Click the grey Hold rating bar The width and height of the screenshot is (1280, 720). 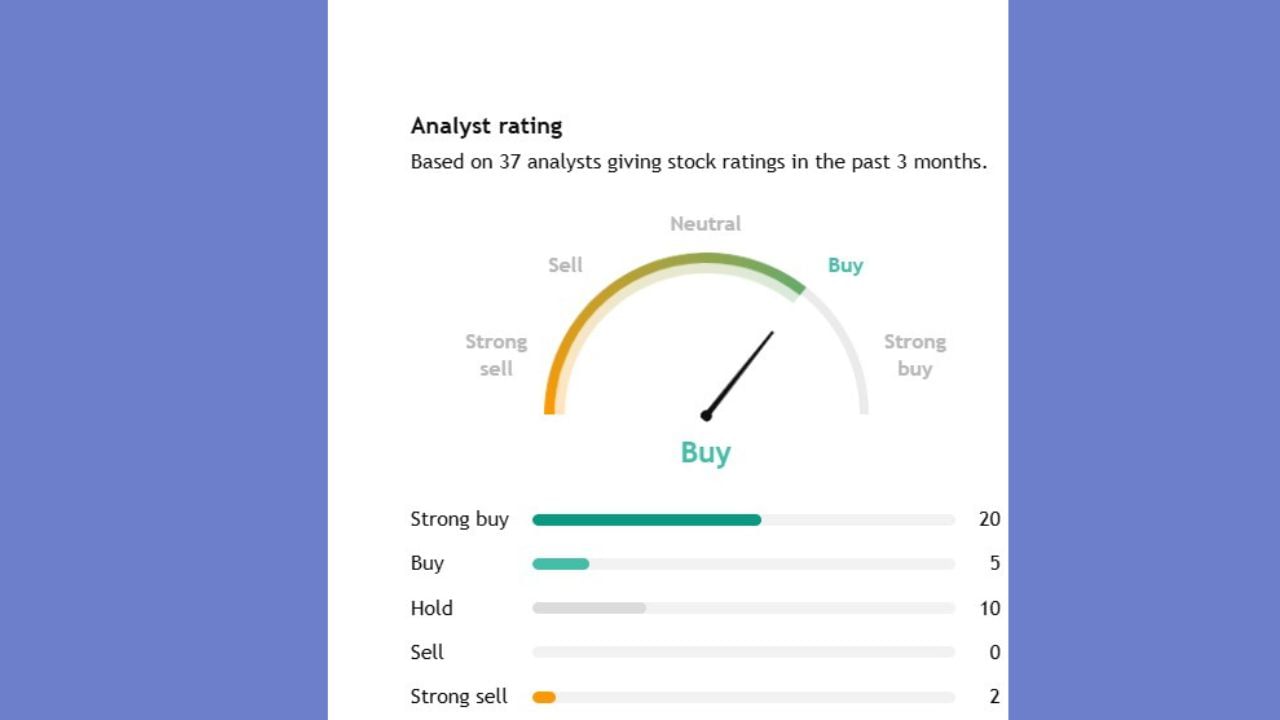coord(589,608)
